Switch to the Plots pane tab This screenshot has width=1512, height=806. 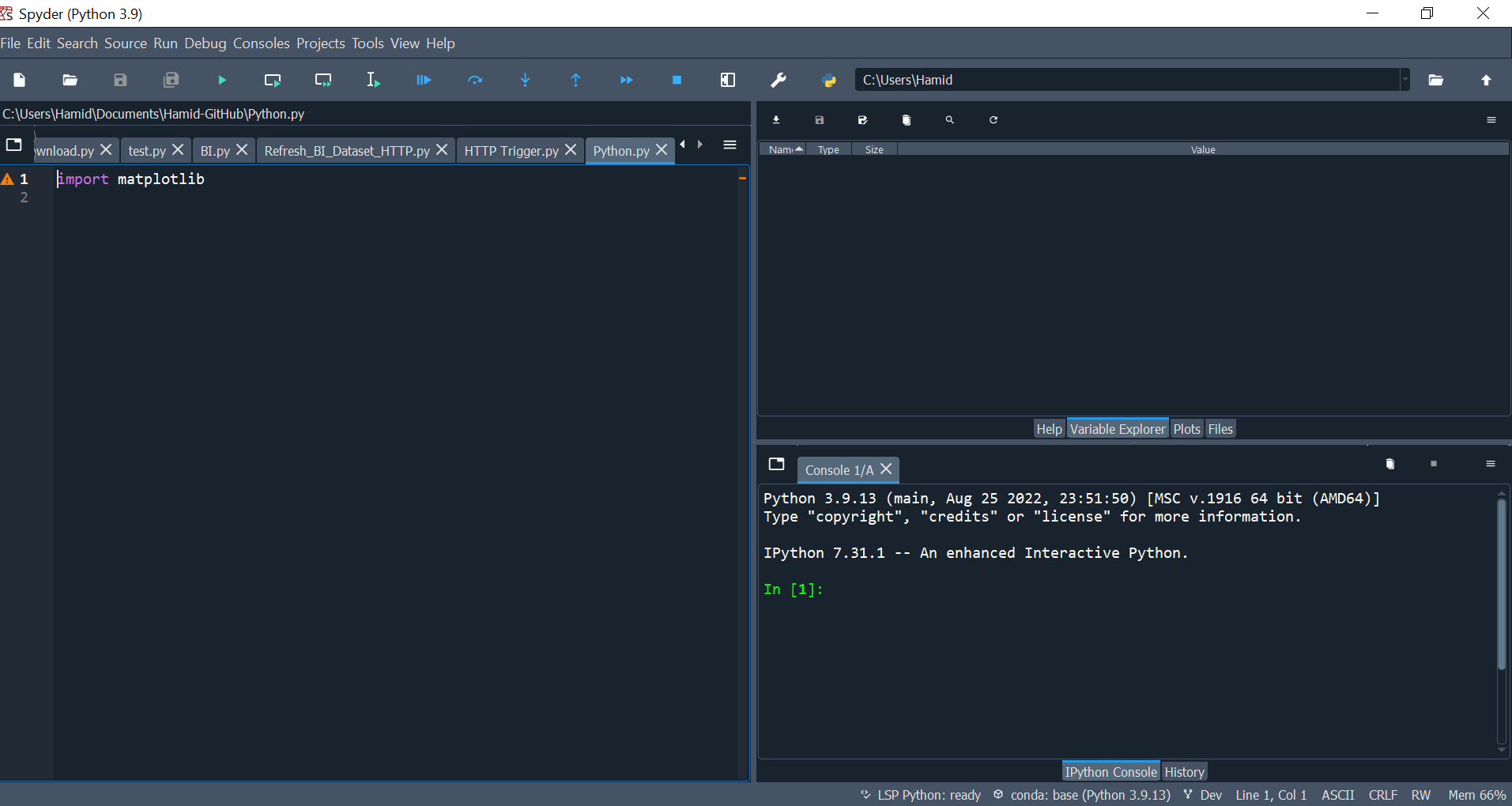click(x=1186, y=429)
